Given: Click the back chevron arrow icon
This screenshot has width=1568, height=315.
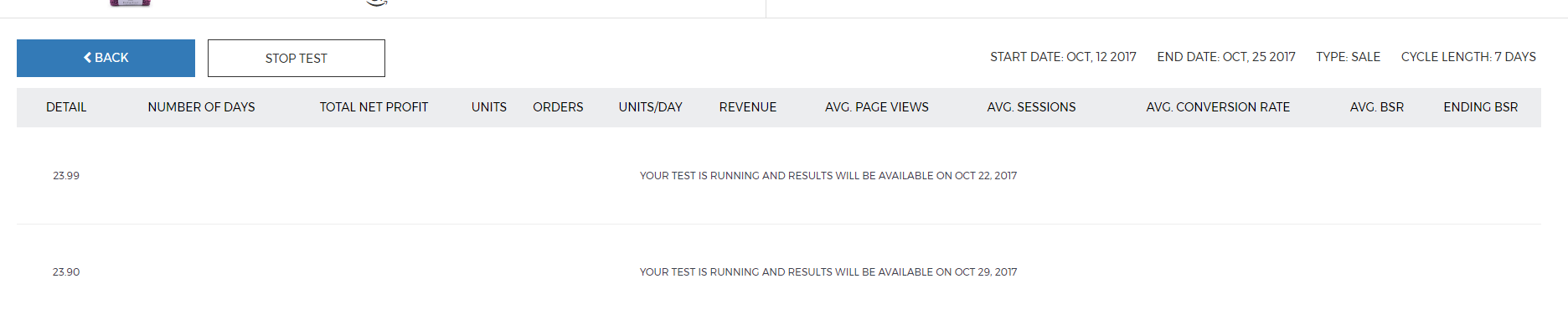Looking at the screenshot, I should coord(87,58).
